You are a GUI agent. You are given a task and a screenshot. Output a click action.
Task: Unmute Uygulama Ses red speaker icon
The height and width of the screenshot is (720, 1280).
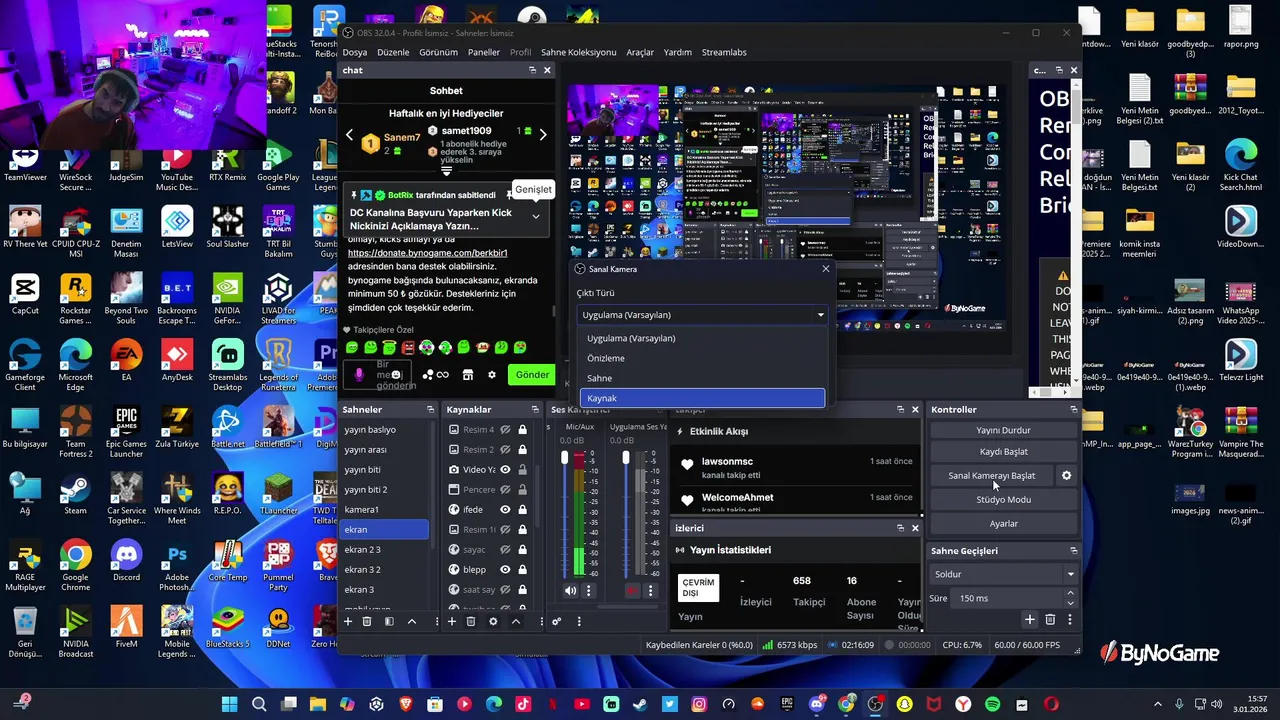point(632,590)
